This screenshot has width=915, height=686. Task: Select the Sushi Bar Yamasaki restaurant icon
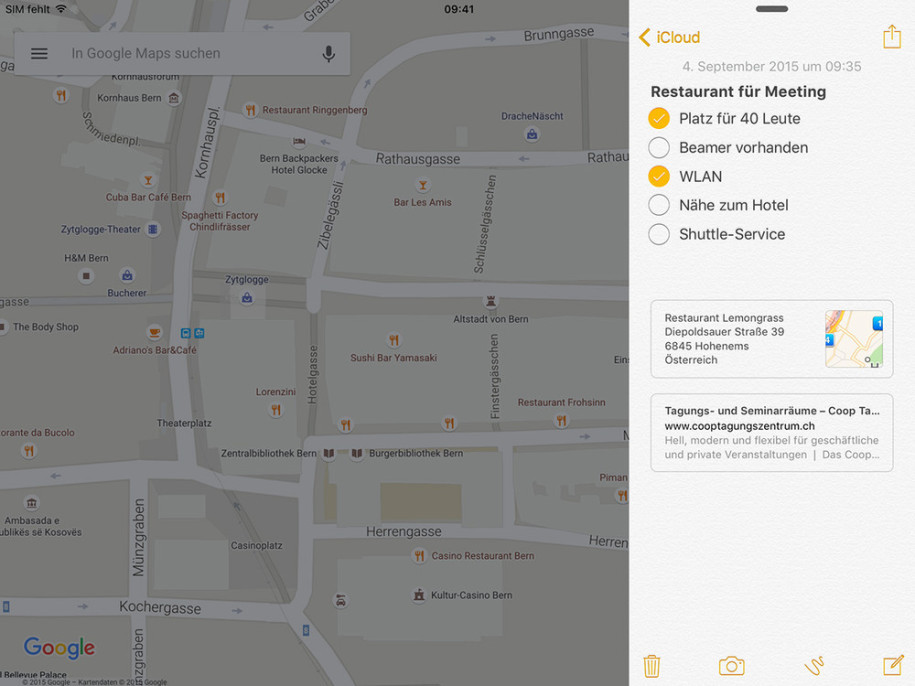tap(394, 340)
